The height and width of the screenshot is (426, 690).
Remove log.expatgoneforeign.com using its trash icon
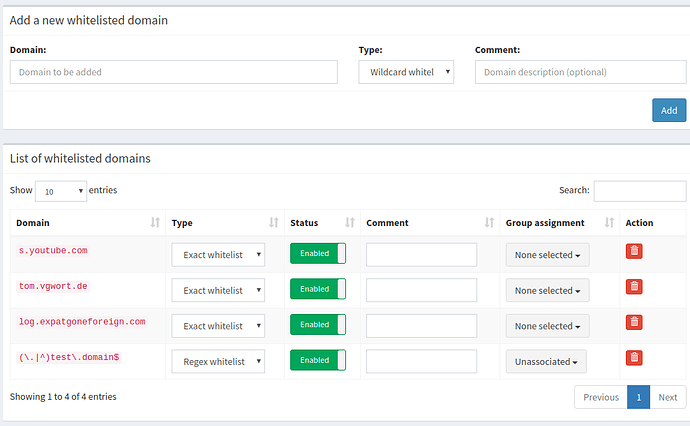pyautogui.click(x=634, y=323)
